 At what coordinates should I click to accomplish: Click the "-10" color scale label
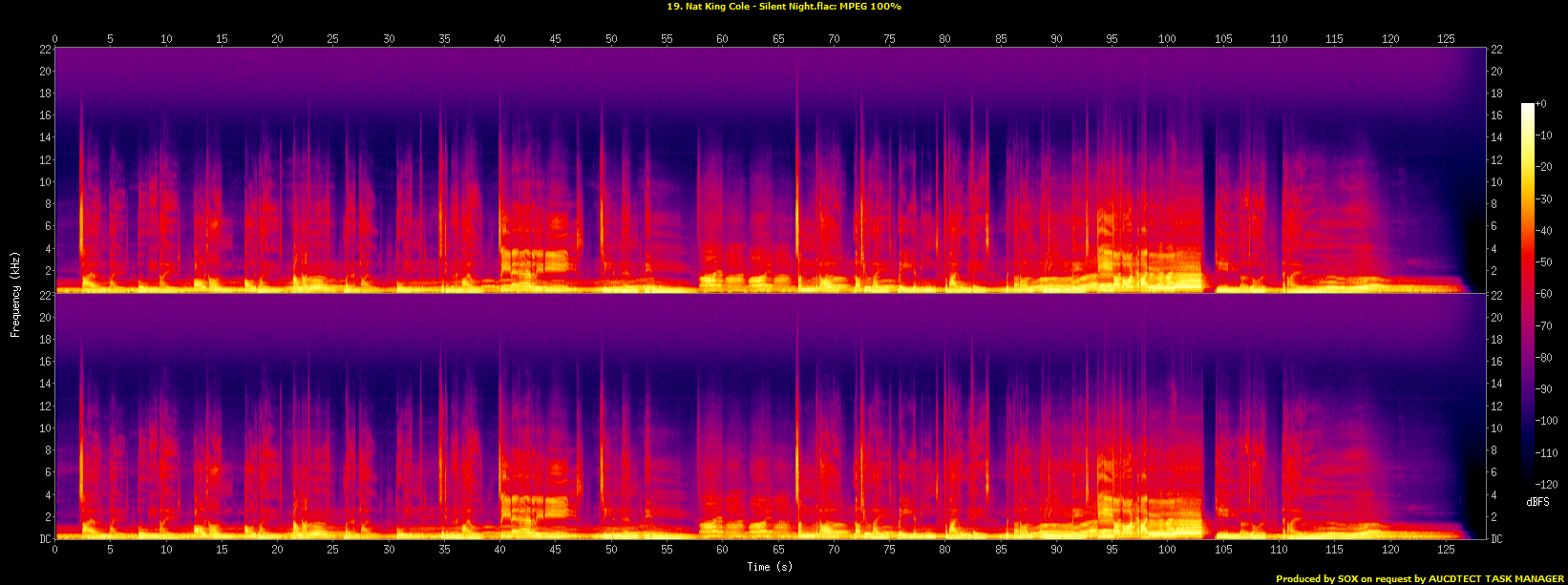coord(1543,136)
